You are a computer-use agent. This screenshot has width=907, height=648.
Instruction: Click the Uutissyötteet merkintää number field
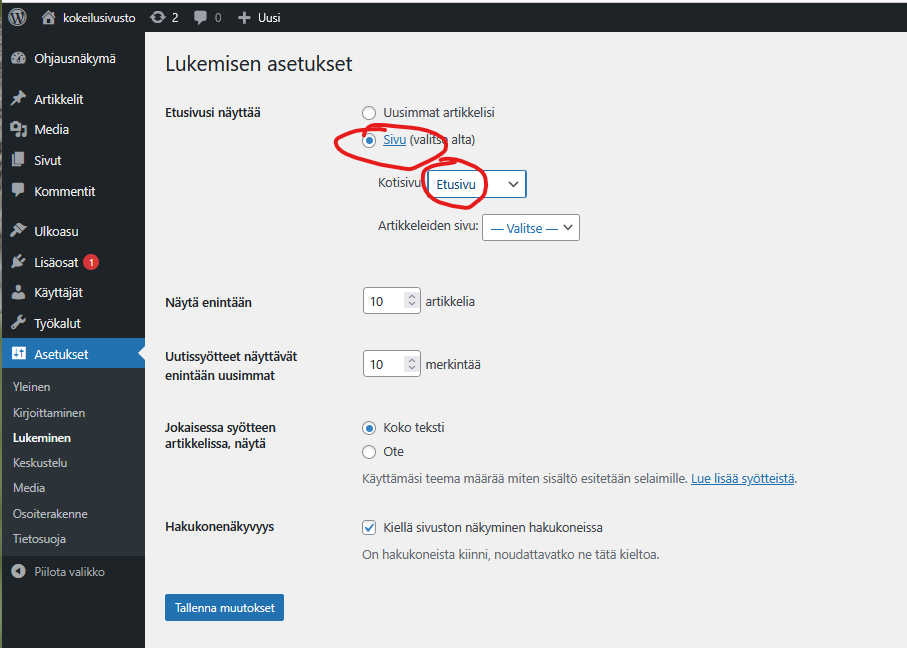(392, 364)
